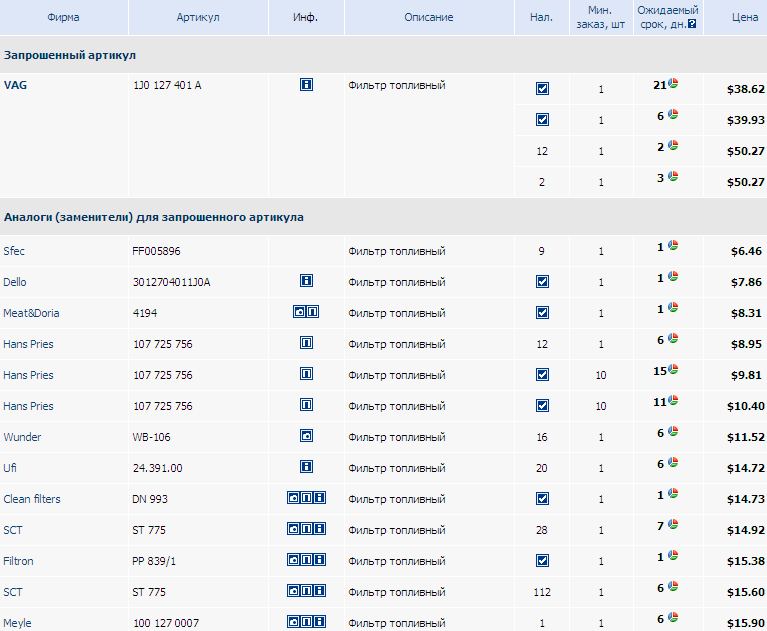Click article number FF005896
This screenshot has height=631, width=767.
[156, 251]
